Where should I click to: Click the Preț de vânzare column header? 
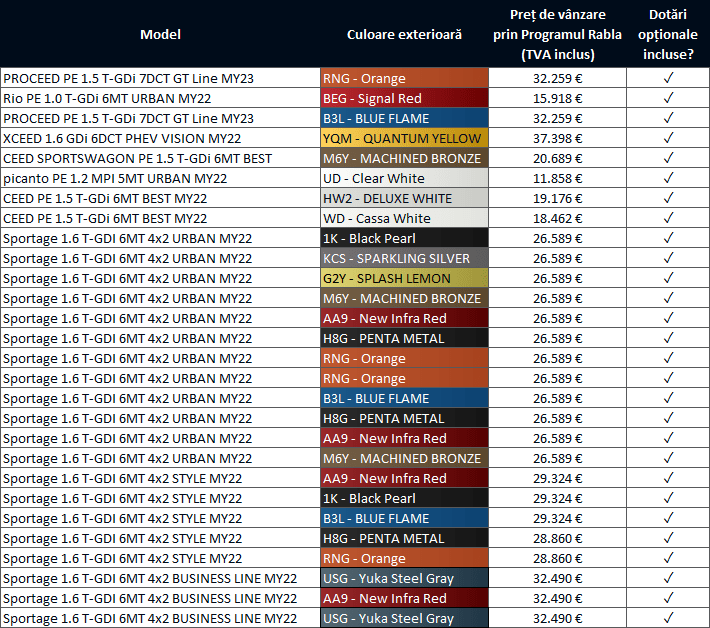557,34
